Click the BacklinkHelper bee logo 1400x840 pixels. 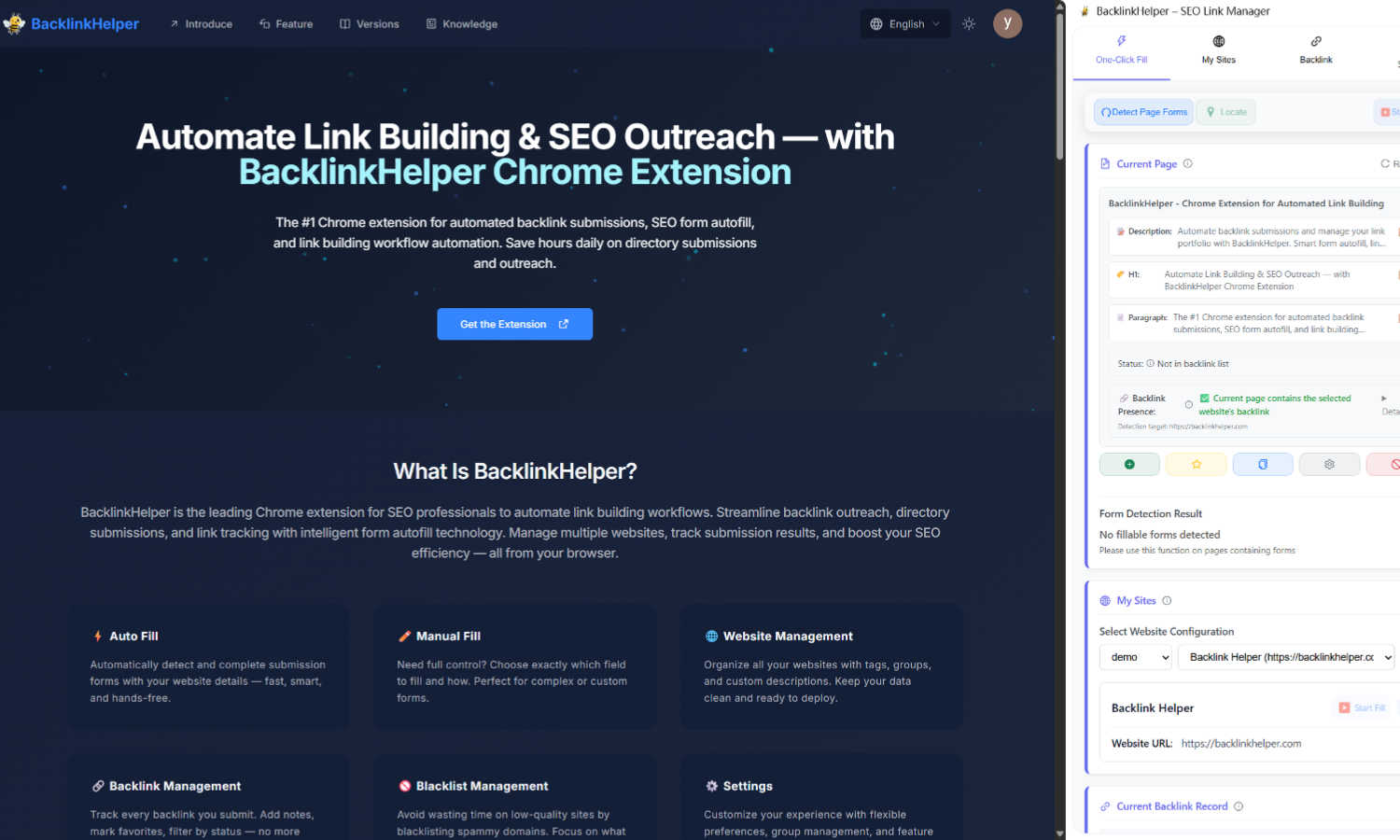[14, 23]
